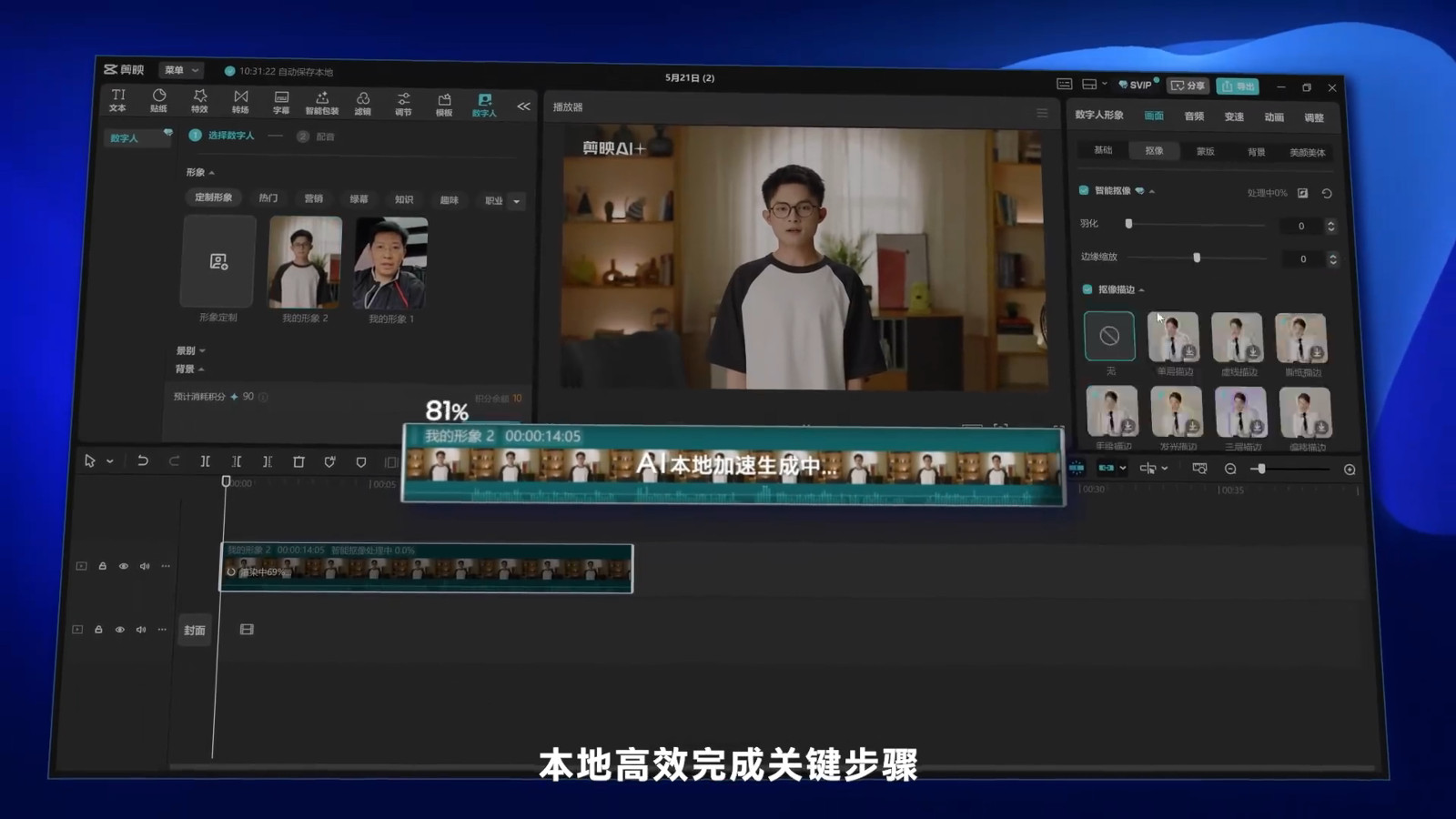
Task: Click the timeline zoom-out magnifier
Action: 1230,469
